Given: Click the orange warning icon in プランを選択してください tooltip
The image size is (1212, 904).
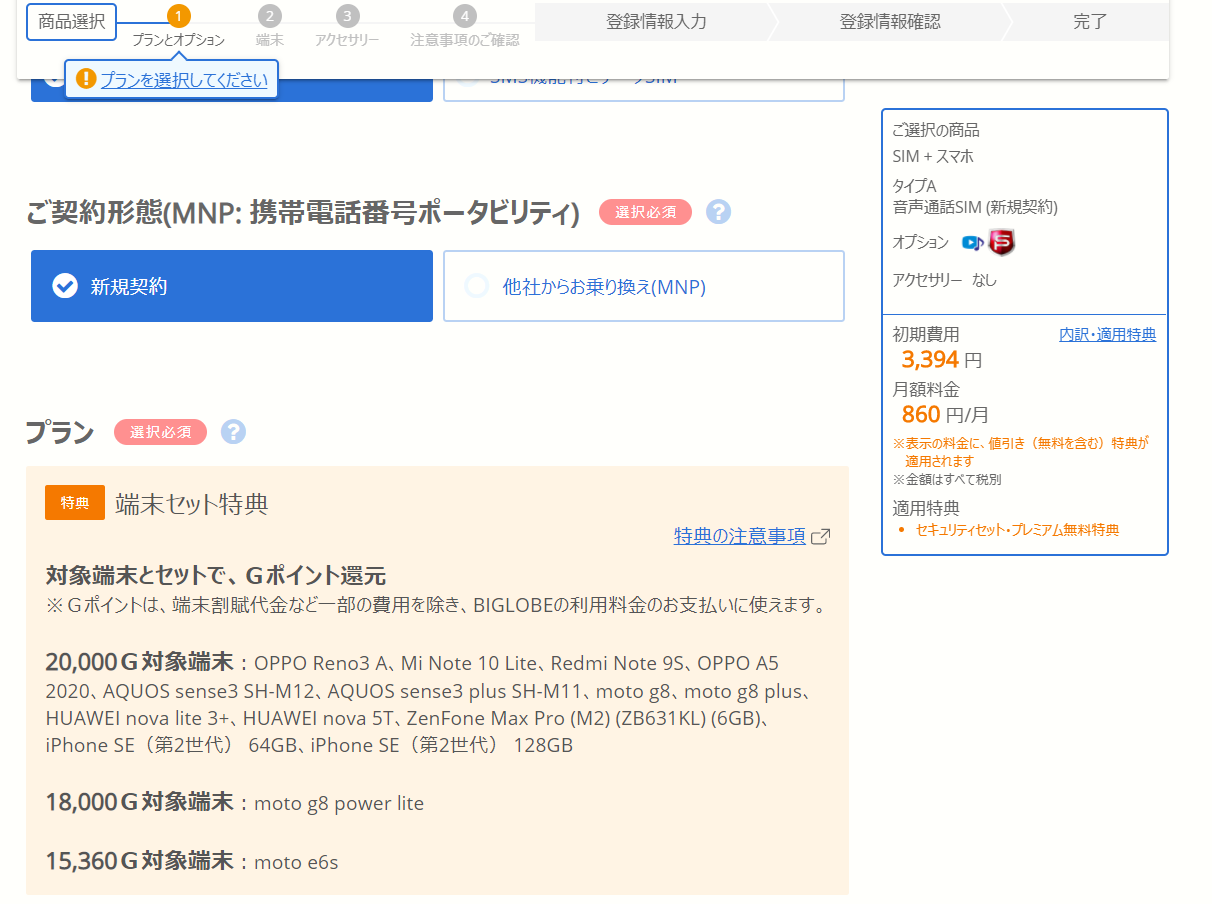Looking at the screenshot, I should click(86, 79).
